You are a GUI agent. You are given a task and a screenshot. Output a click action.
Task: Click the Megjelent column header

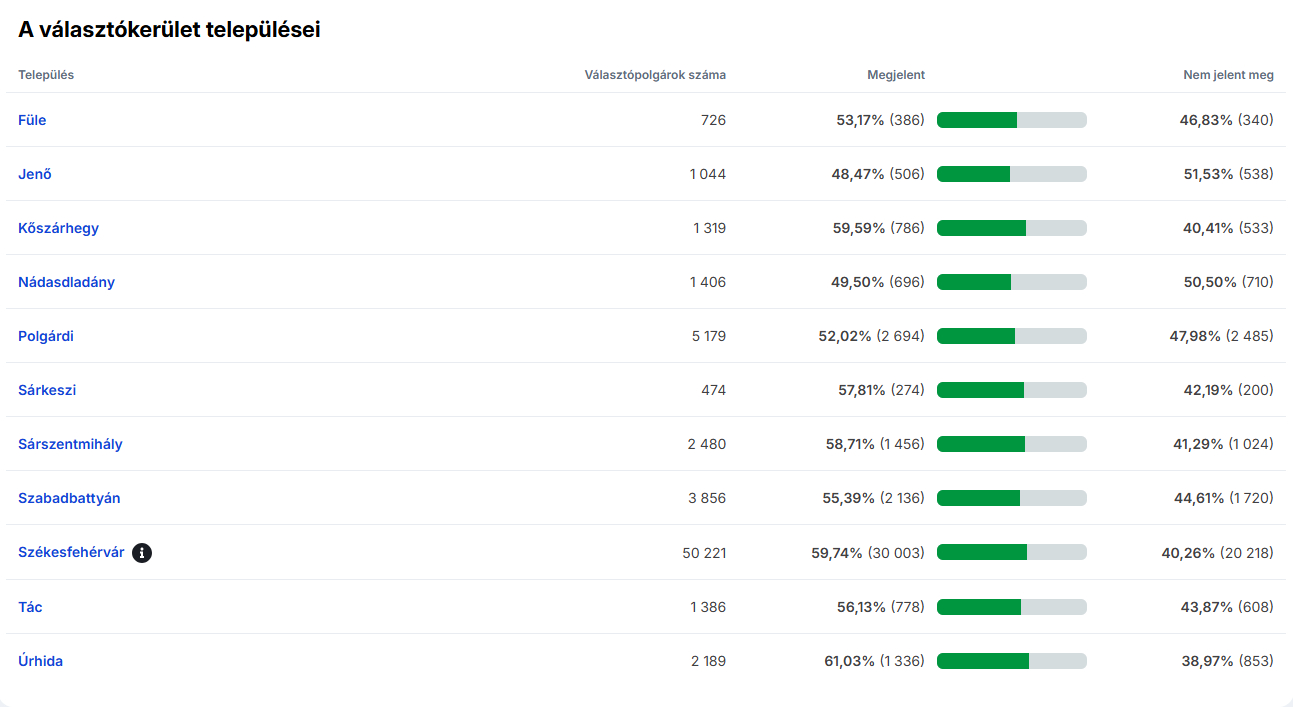pyautogui.click(x=895, y=75)
